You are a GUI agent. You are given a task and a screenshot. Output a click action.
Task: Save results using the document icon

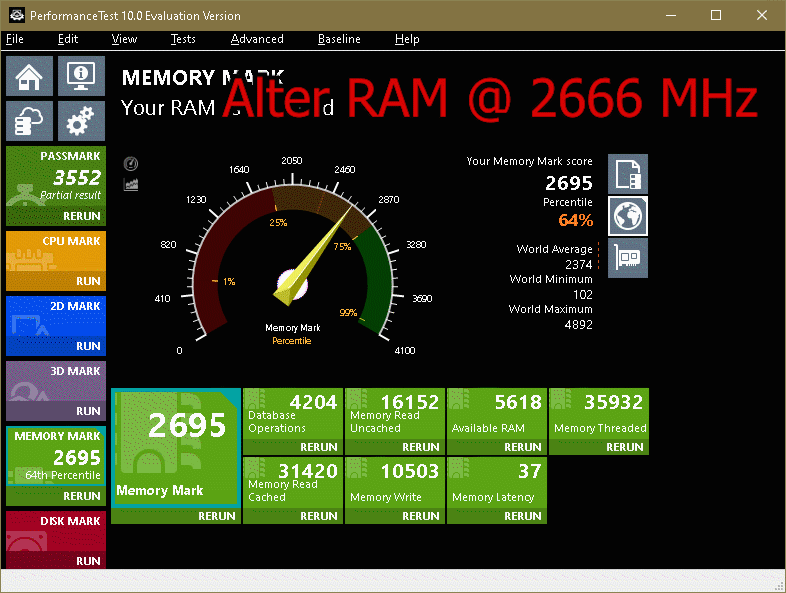628,174
